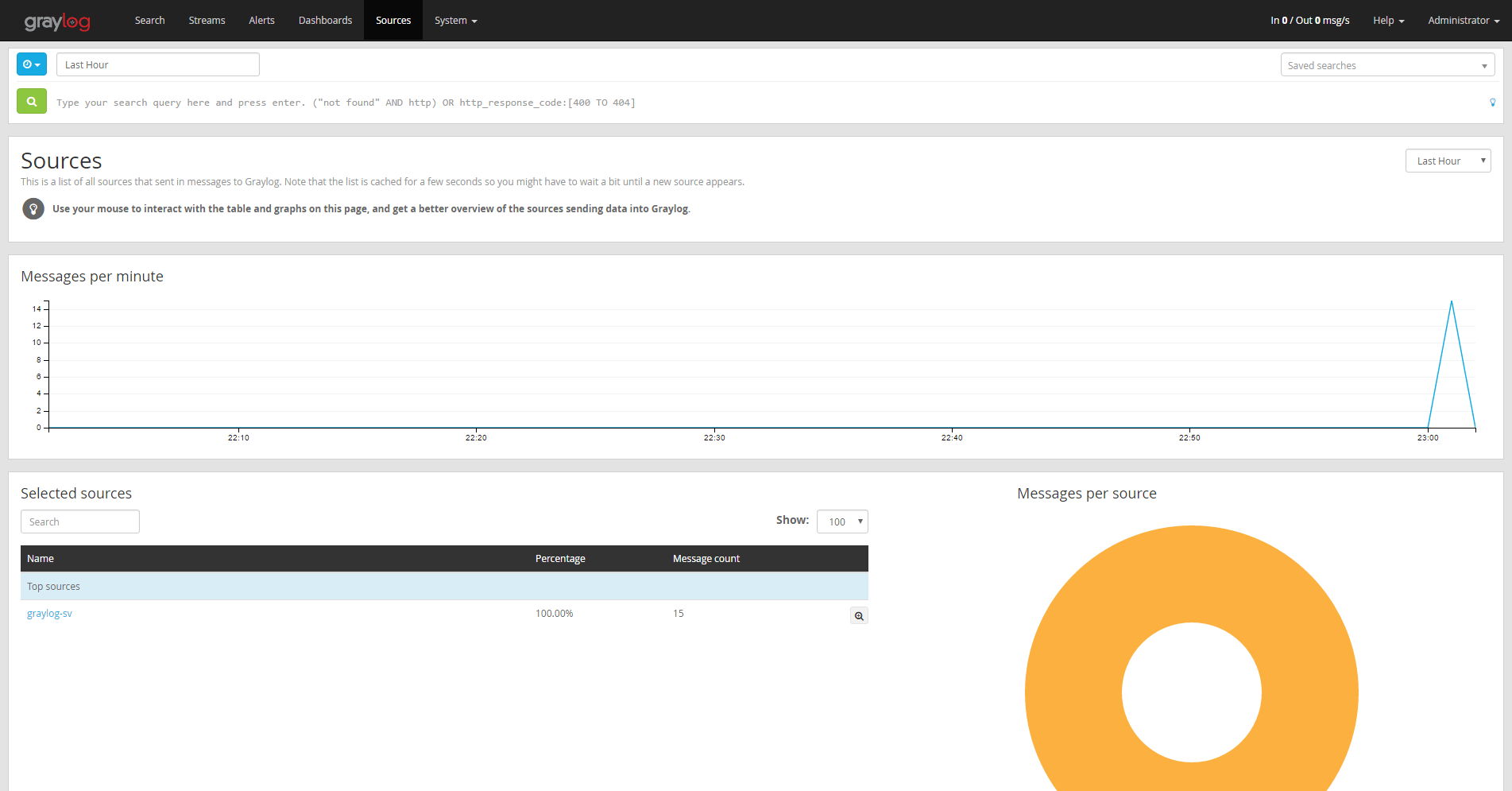Viewport: 1512px width, 791px height.
Task: Open the graylog-sv source link
Action: (x=49, y=614)
